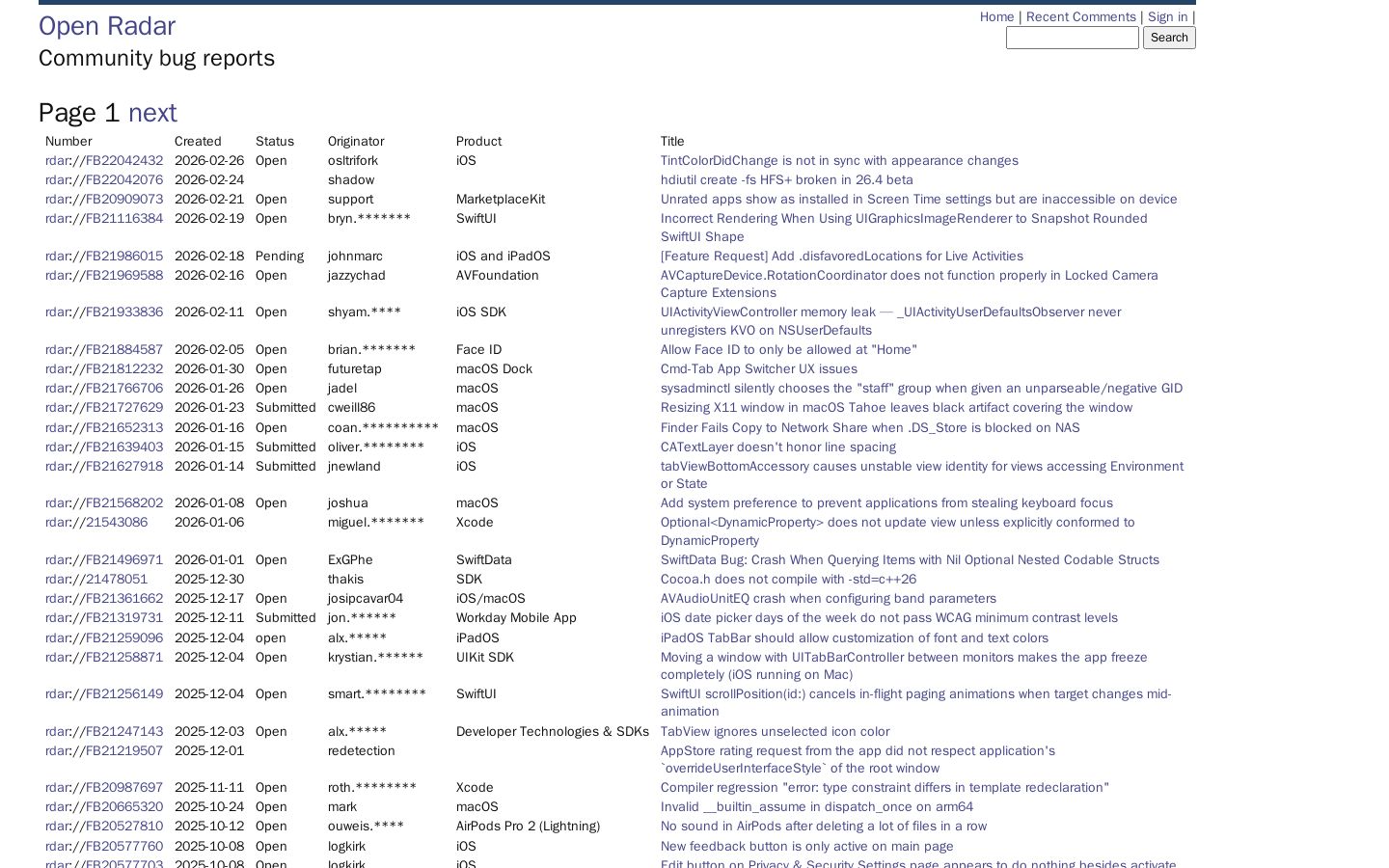The width and height of the screenshot is (1389, 868).
Task: Click the MarketplaceKit product cell
Action: (x=501, y=200)
